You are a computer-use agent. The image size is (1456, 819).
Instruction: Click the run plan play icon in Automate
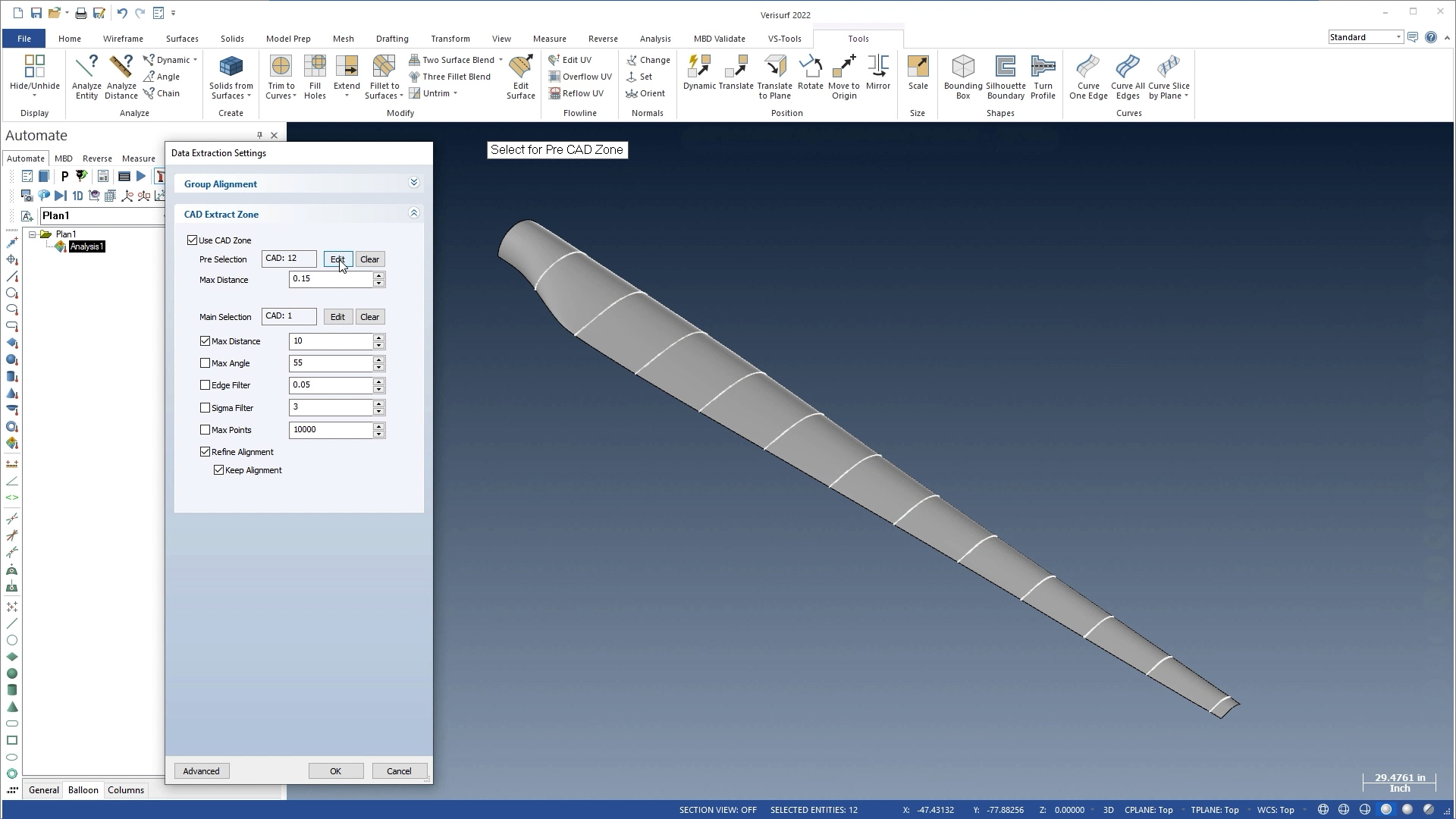coord(141,176)
